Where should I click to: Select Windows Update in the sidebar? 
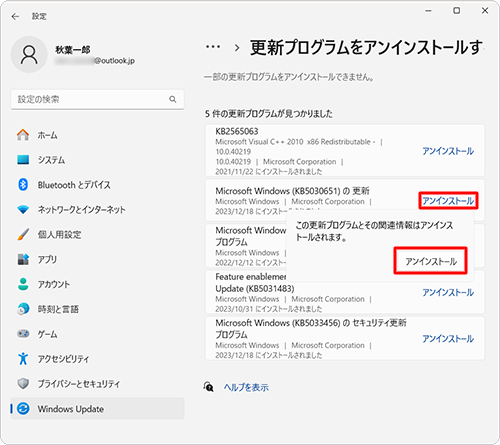point(97,409)
